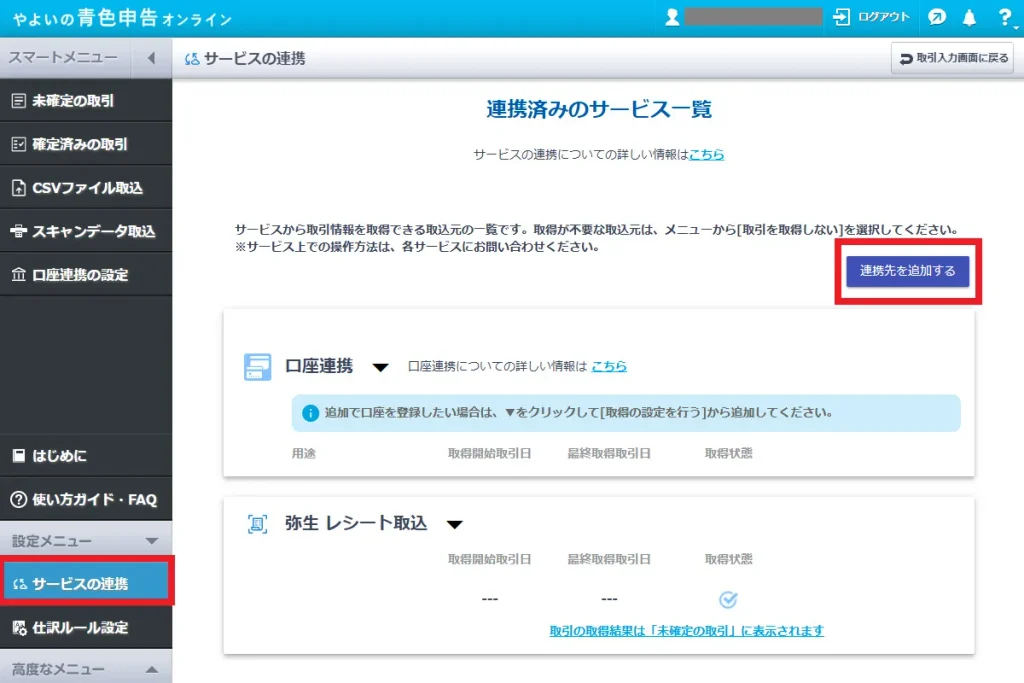Click 取得状態 header in 弥生 レシート取込 card

click(x=728, y=559)
